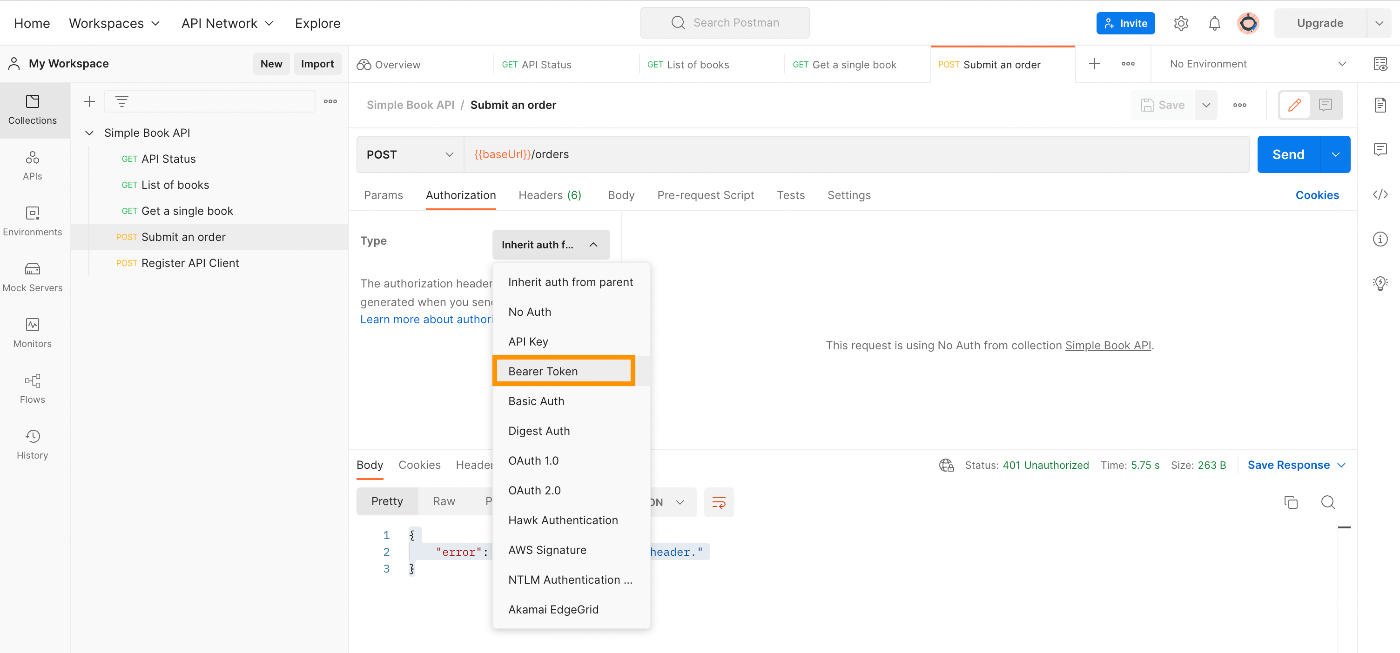
Task: Expand the API Network menu
Action: pyautogui.click(x=227, y=23)
